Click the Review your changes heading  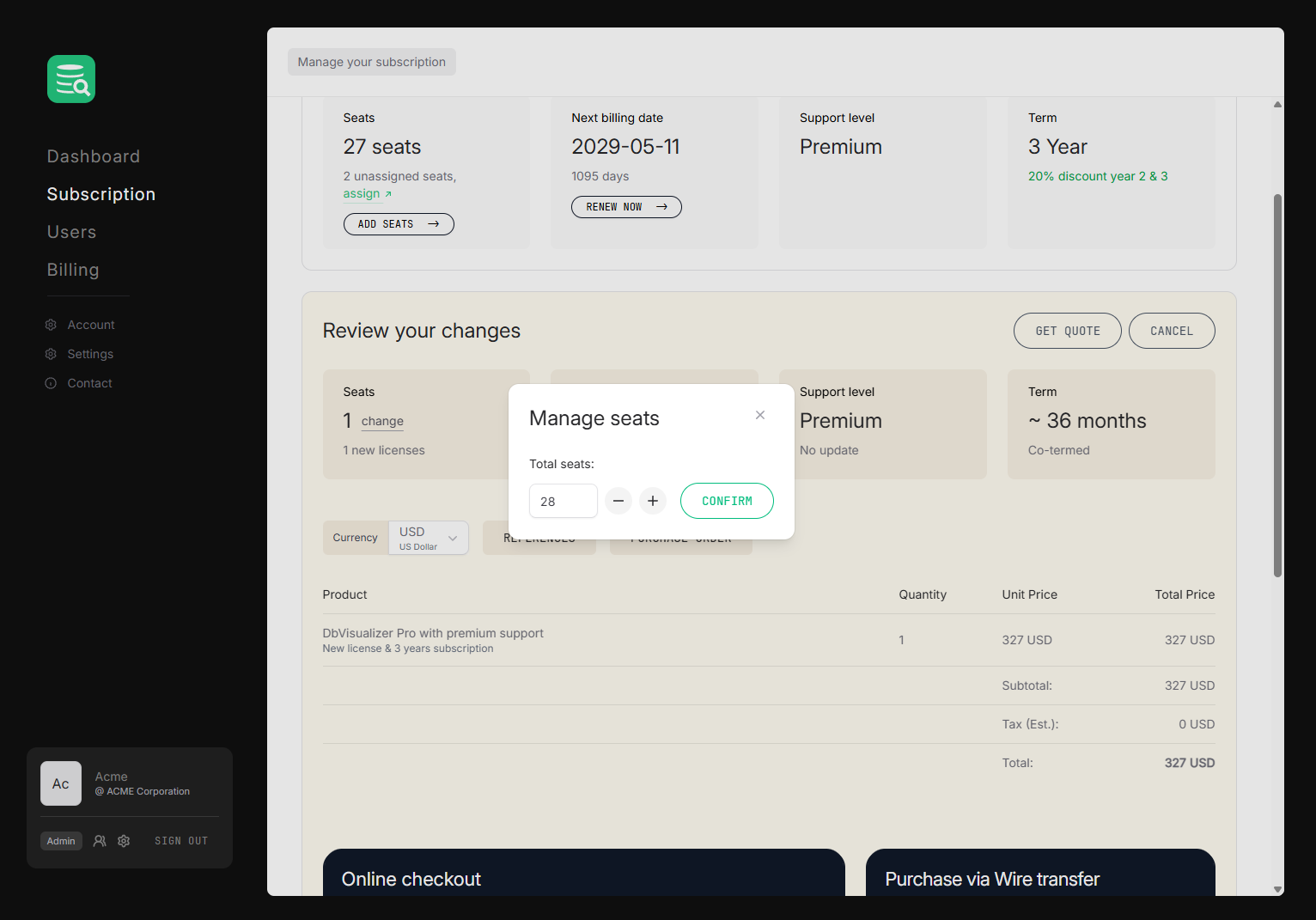422,331
